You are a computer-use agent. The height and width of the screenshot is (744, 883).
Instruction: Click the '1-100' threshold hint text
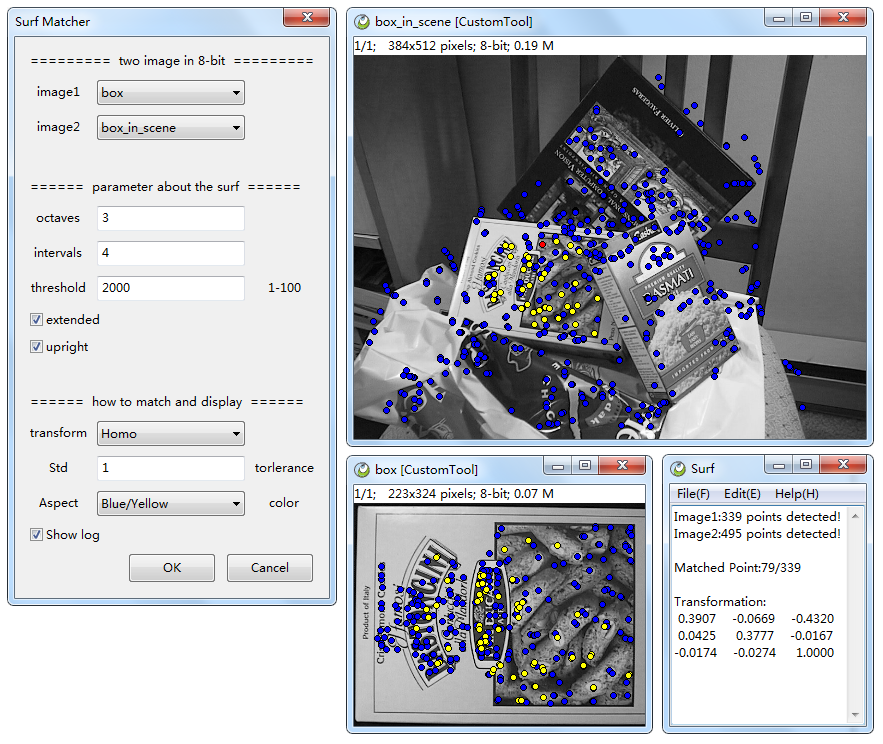point(284,288)
